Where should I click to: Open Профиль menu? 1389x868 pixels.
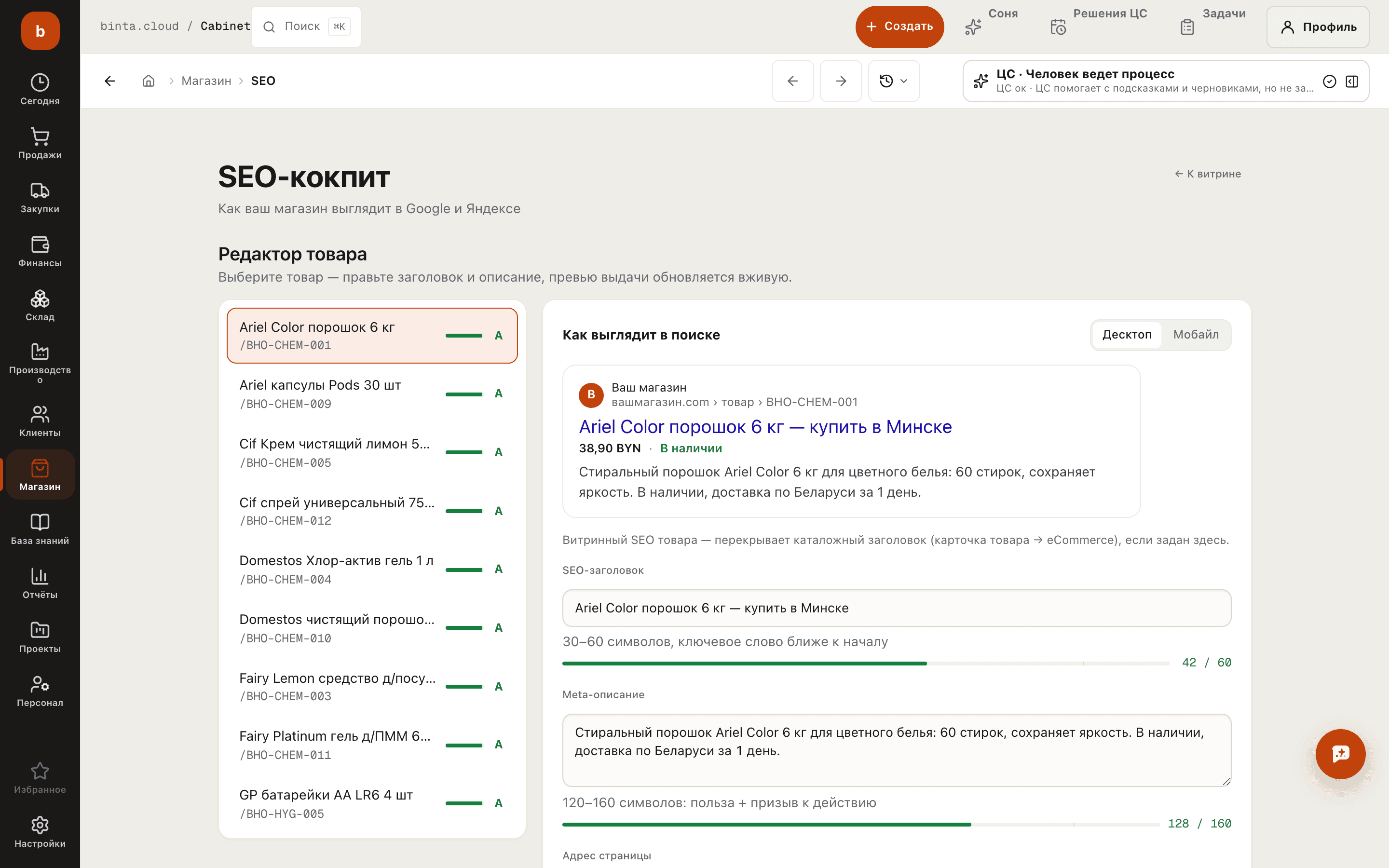(x=1318, y=27)
